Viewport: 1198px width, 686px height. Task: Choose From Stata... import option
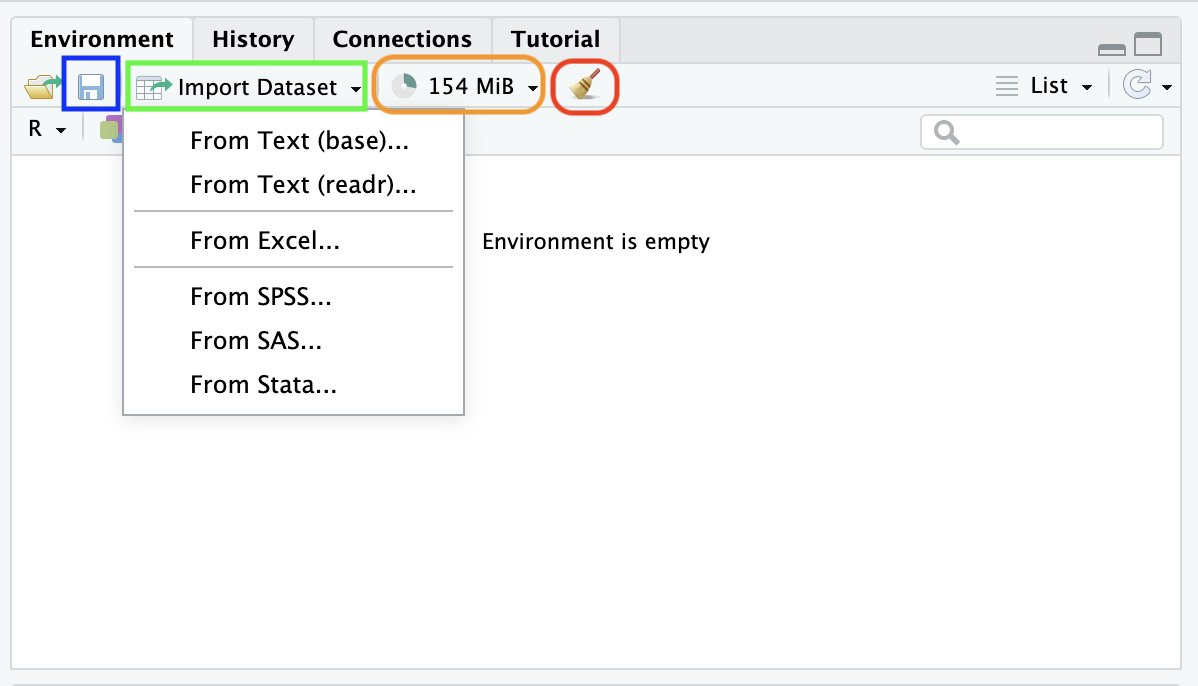click(x=263, y=385)
